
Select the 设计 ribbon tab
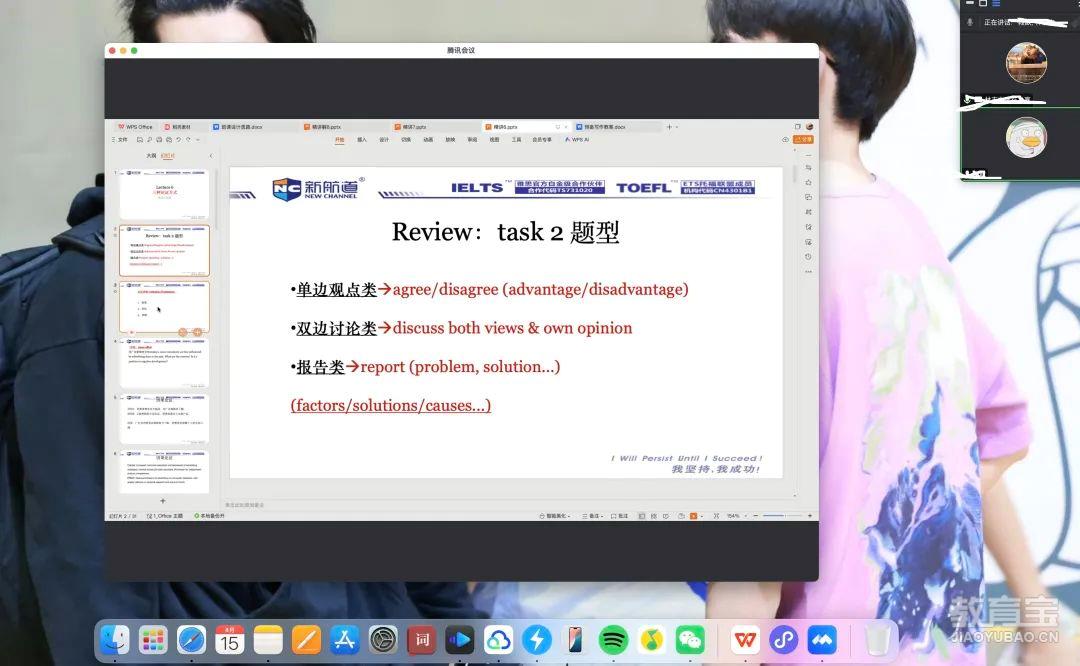coord(384,139)
